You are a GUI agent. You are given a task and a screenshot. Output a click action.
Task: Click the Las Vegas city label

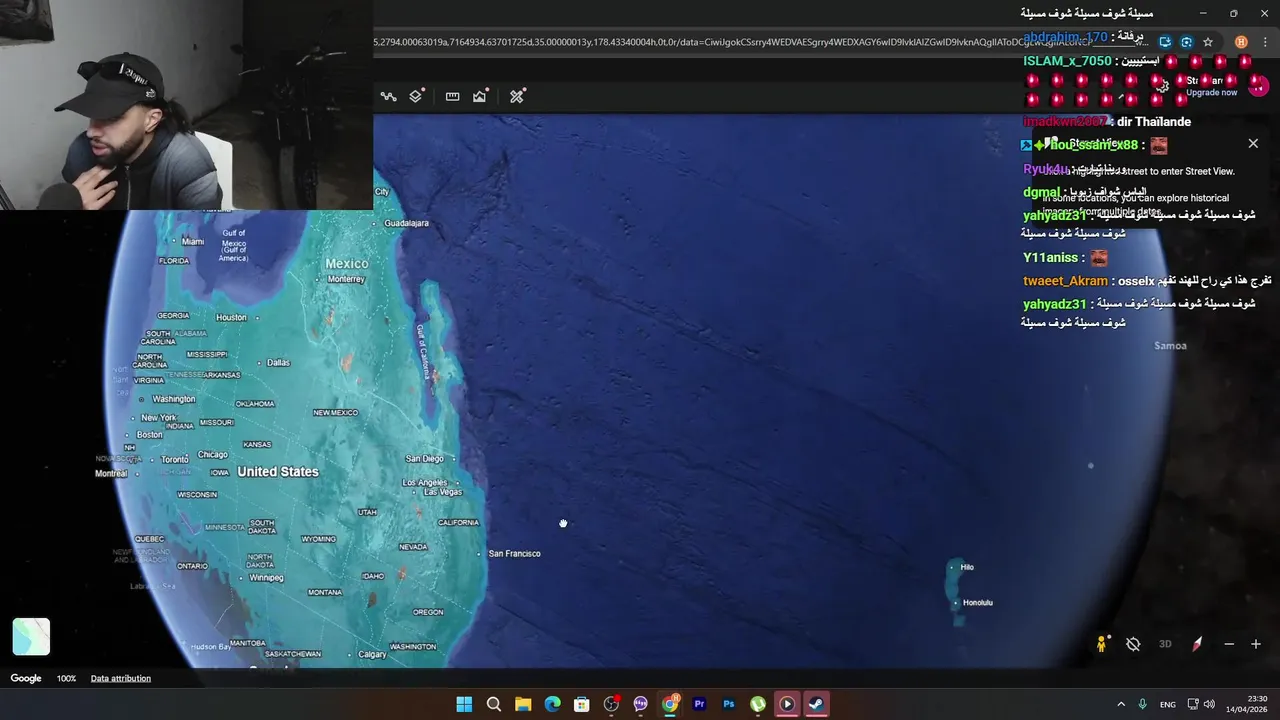(x=443, y=492)
